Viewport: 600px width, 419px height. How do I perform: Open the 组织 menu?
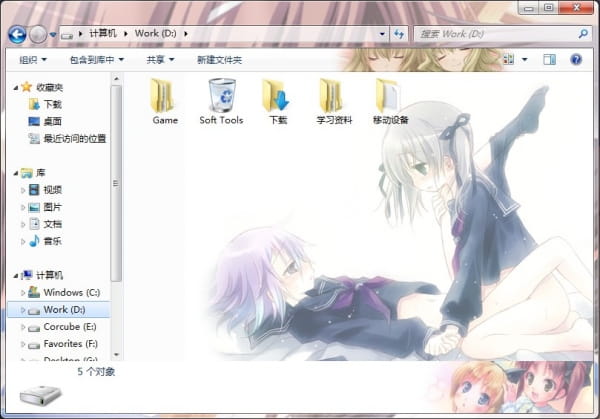(x=33, y=60)
